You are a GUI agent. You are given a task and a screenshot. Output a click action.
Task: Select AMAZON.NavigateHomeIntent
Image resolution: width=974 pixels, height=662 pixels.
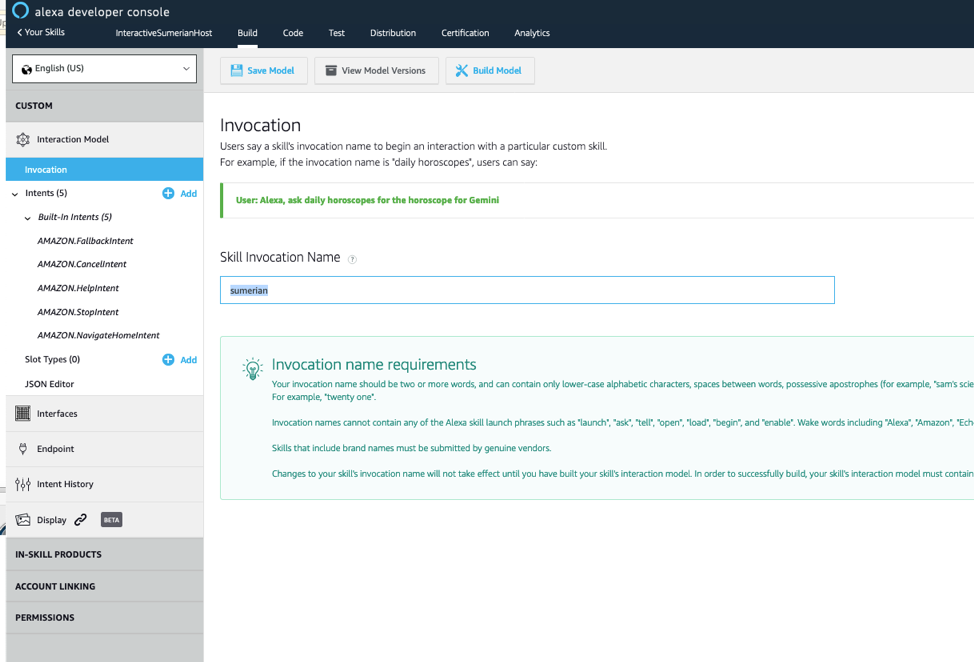coord(98,335)
